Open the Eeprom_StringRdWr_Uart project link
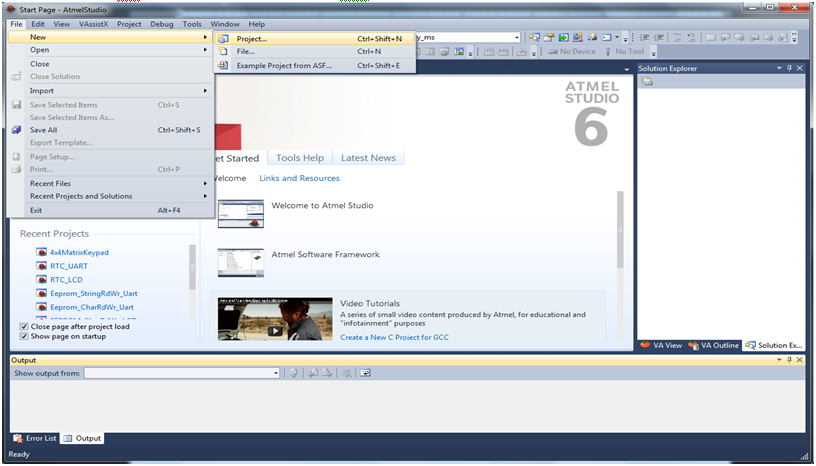 pyautogui.click(x=94, y=294)
